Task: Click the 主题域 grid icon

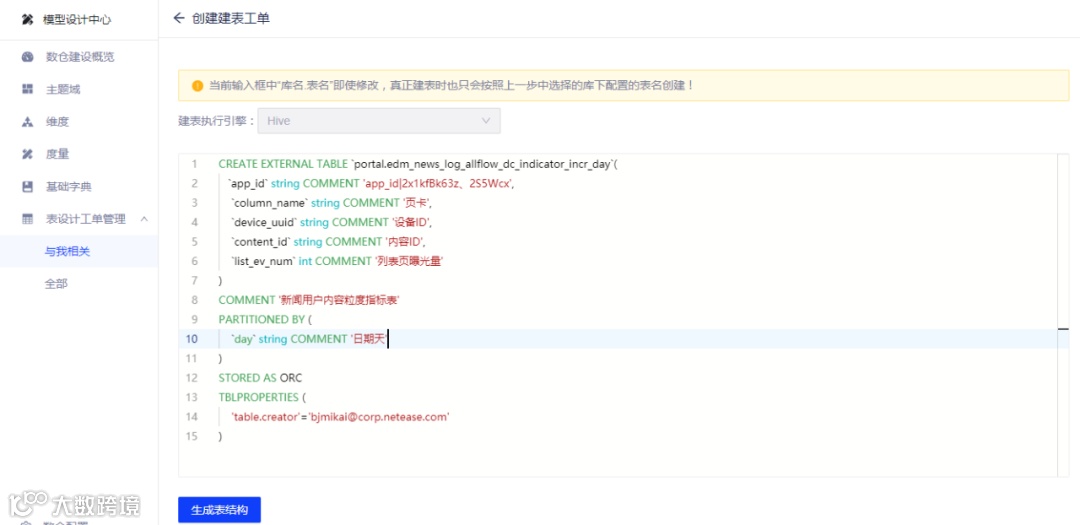Action: [x=28, y=90]
